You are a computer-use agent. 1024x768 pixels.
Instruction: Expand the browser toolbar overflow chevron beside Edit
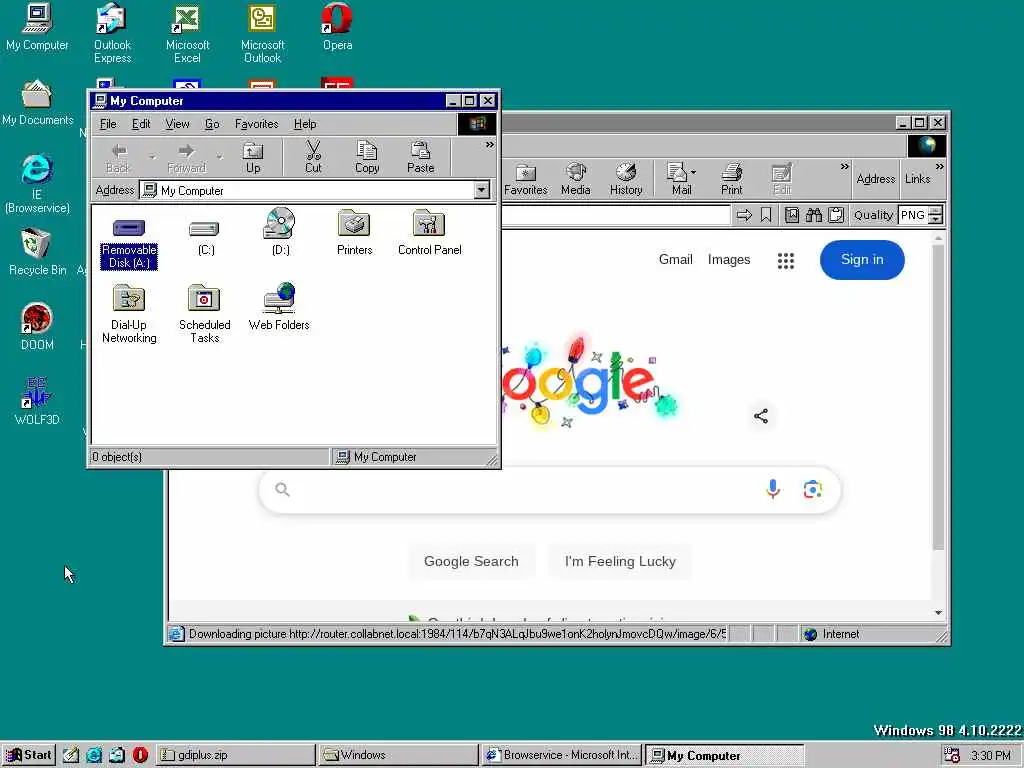pos(844,167)
